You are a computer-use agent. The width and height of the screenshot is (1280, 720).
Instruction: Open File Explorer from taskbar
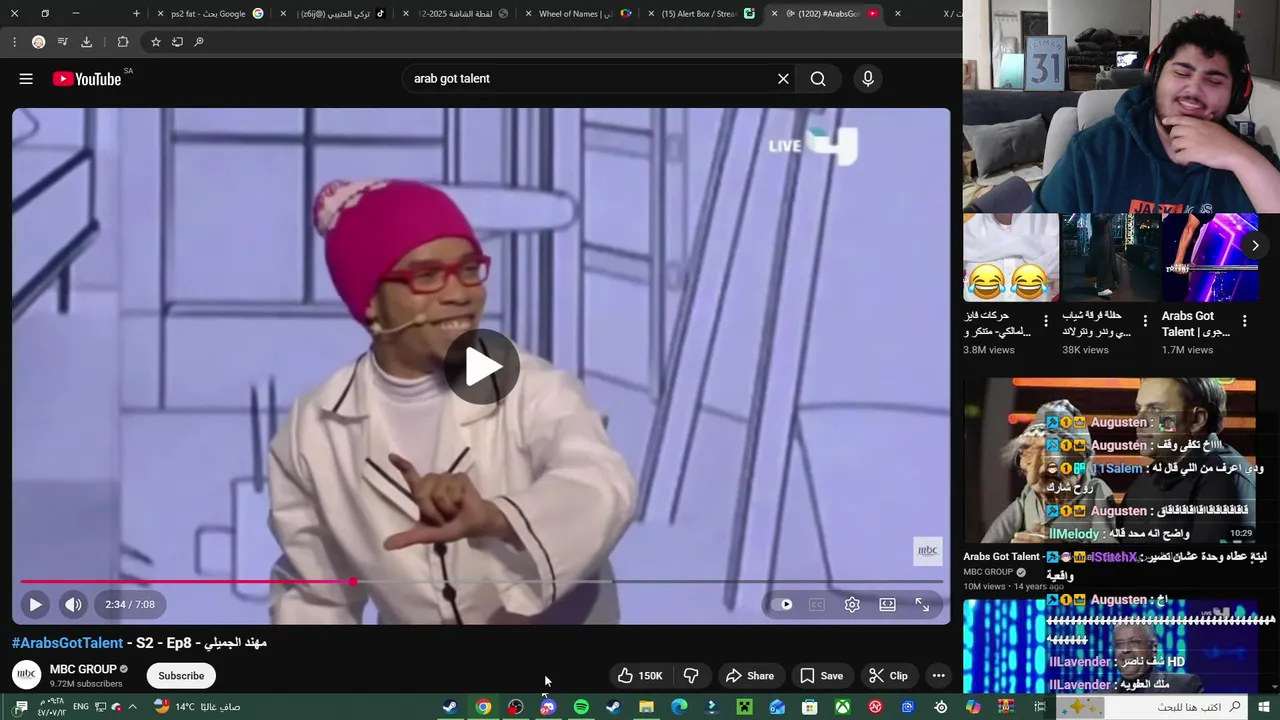(646, 707)
